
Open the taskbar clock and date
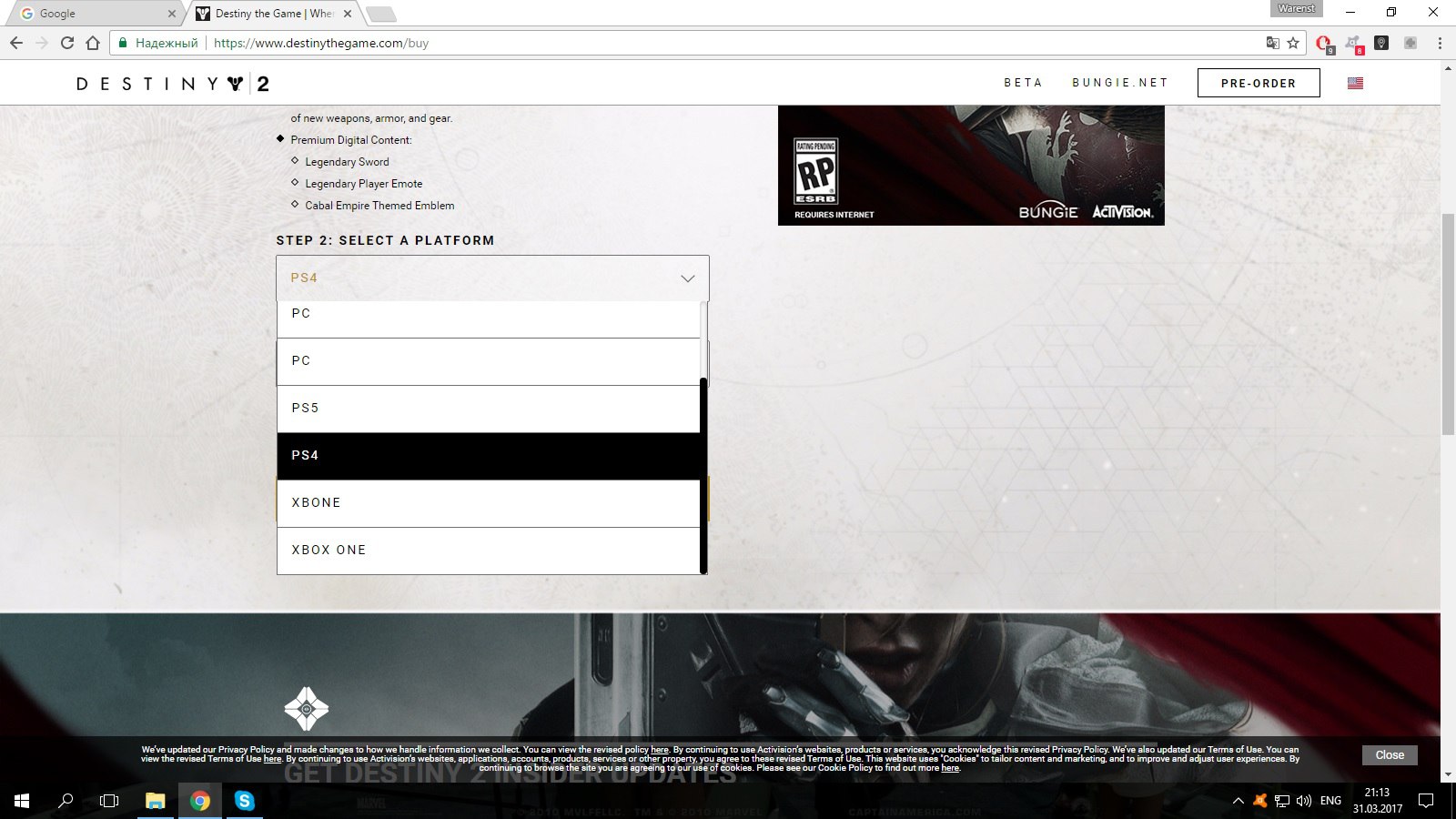point(1377,801)
